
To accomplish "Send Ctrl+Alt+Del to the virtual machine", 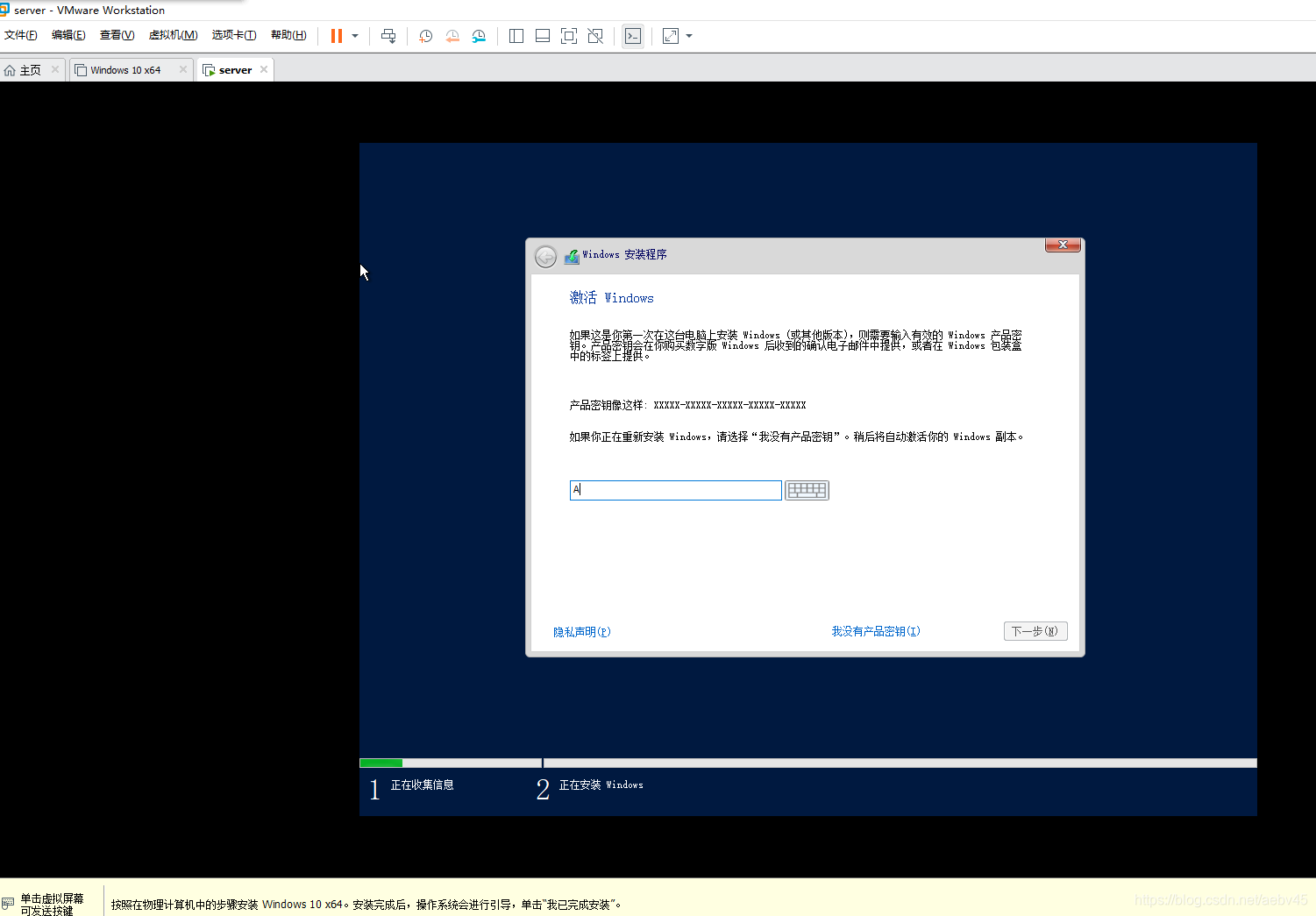I will [x=388, y=36].
